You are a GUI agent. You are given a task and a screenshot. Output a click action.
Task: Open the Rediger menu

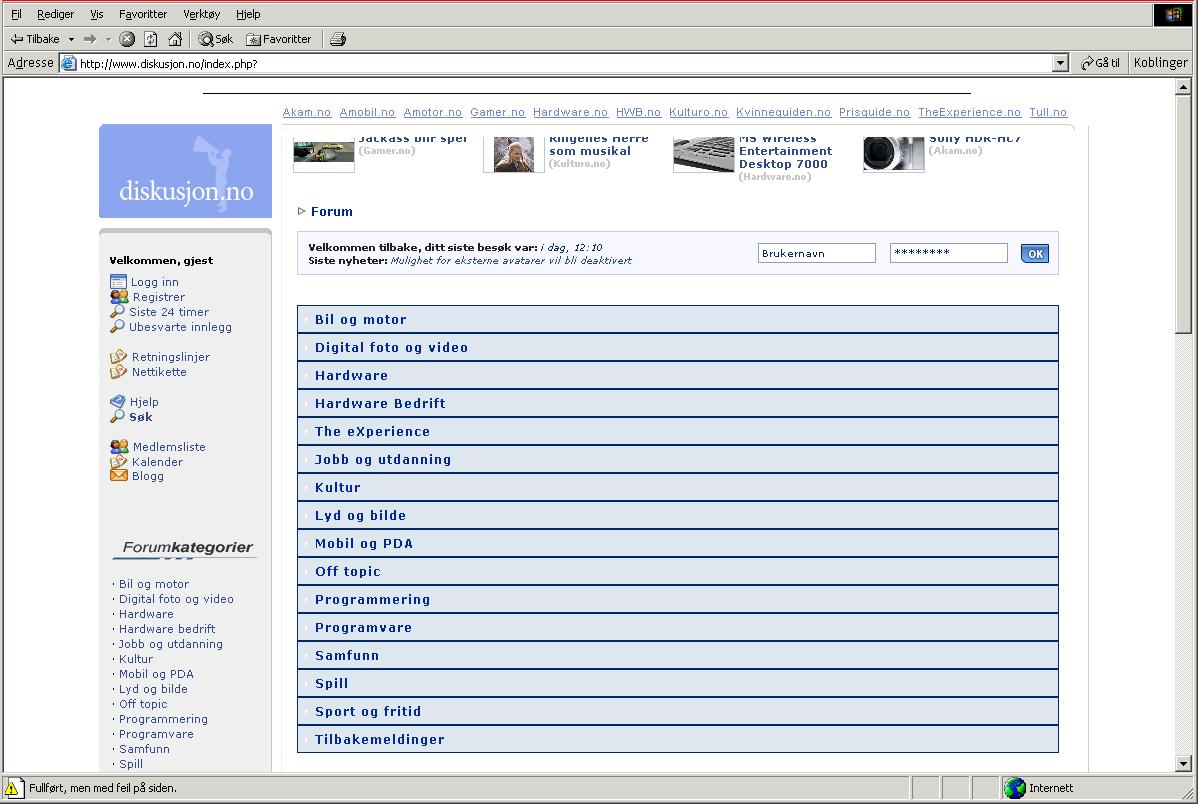55,14
